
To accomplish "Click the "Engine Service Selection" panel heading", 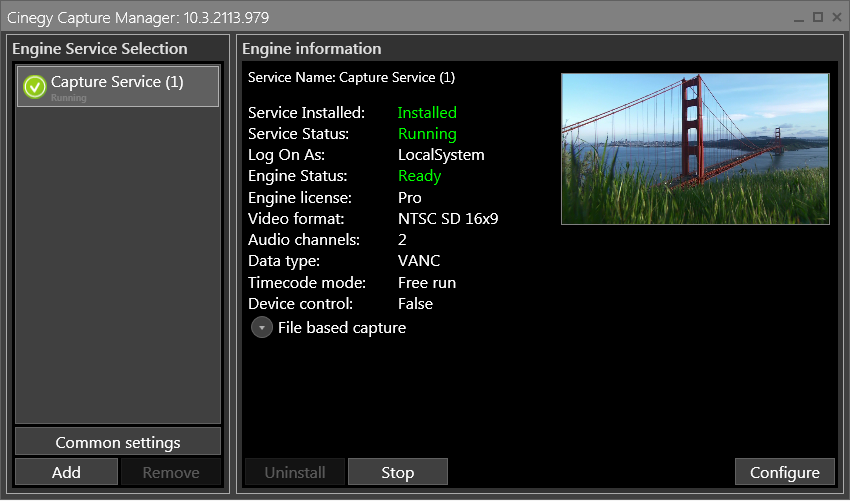I will pos(100,49).
